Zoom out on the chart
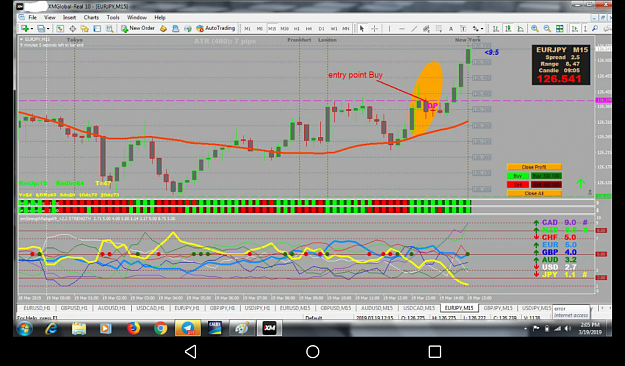The height and width of the screenshot is (366, 625). pyautogui.click(x=547, y=28)
